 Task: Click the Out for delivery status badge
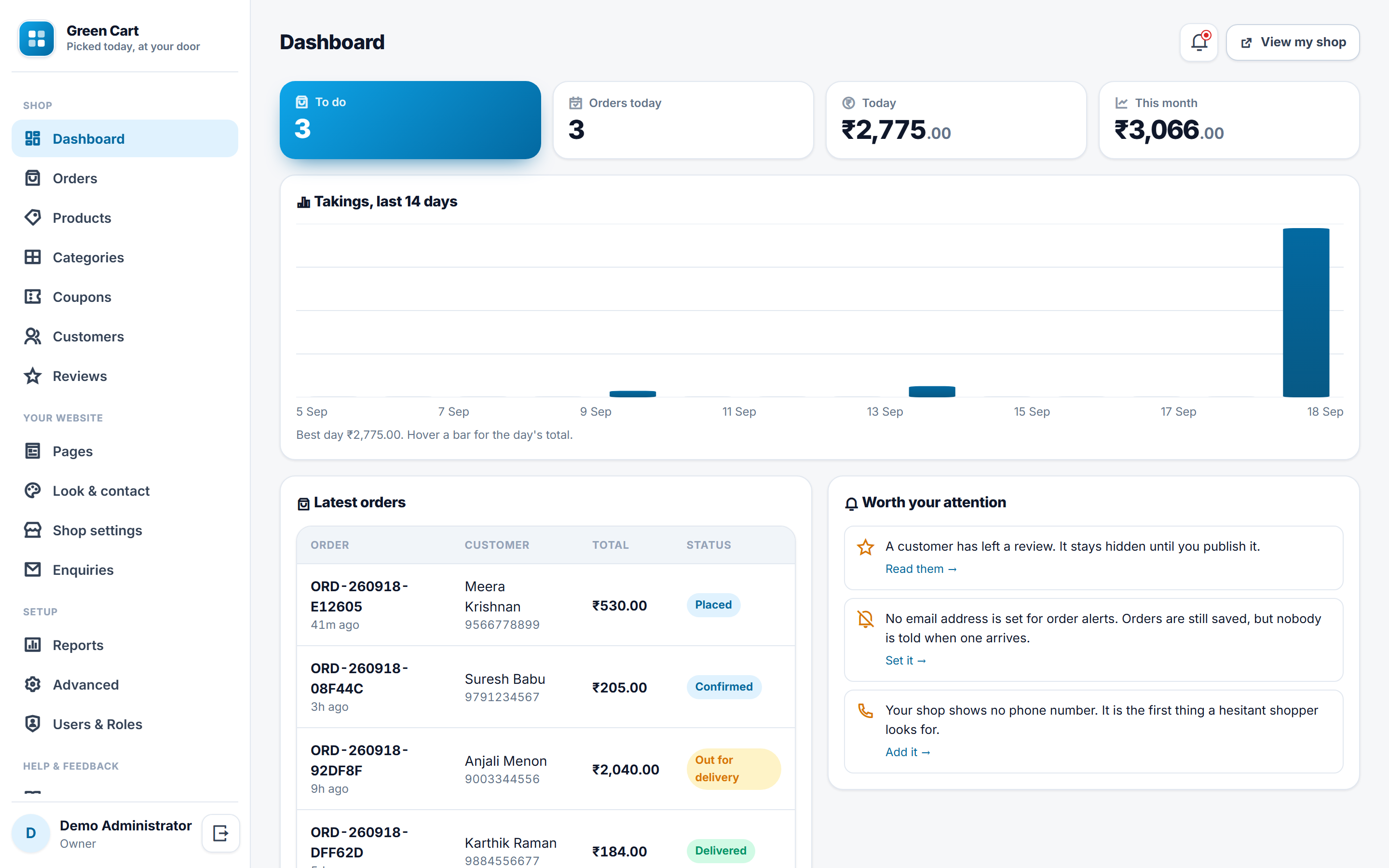click(733, 769)
